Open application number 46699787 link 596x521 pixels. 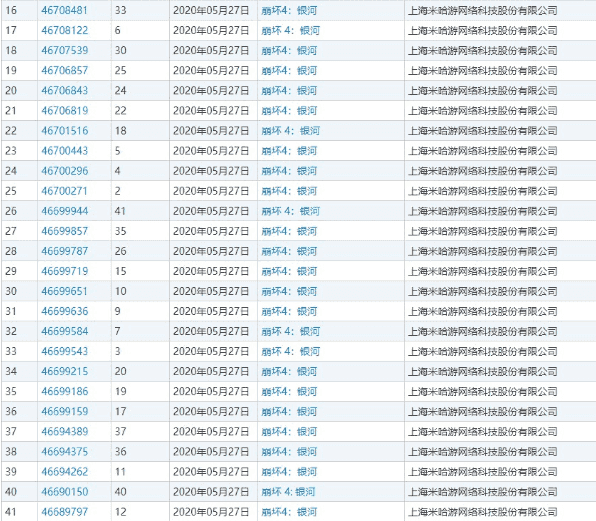(65, 251)
